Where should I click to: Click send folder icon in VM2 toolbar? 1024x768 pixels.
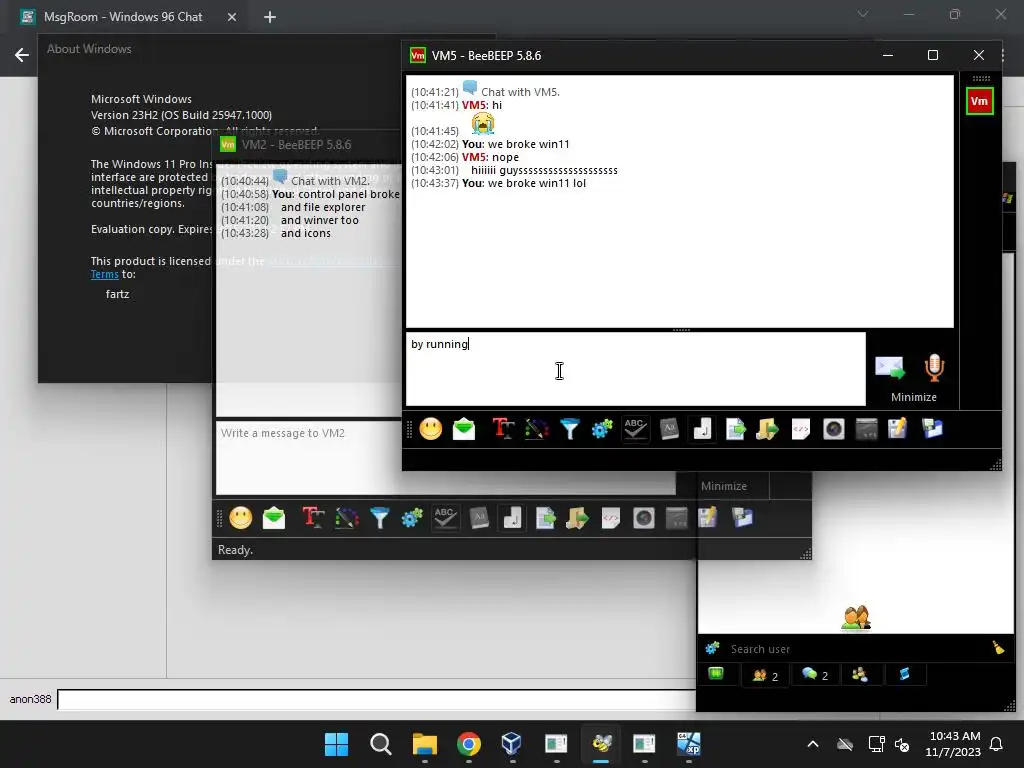pos(577,518)
